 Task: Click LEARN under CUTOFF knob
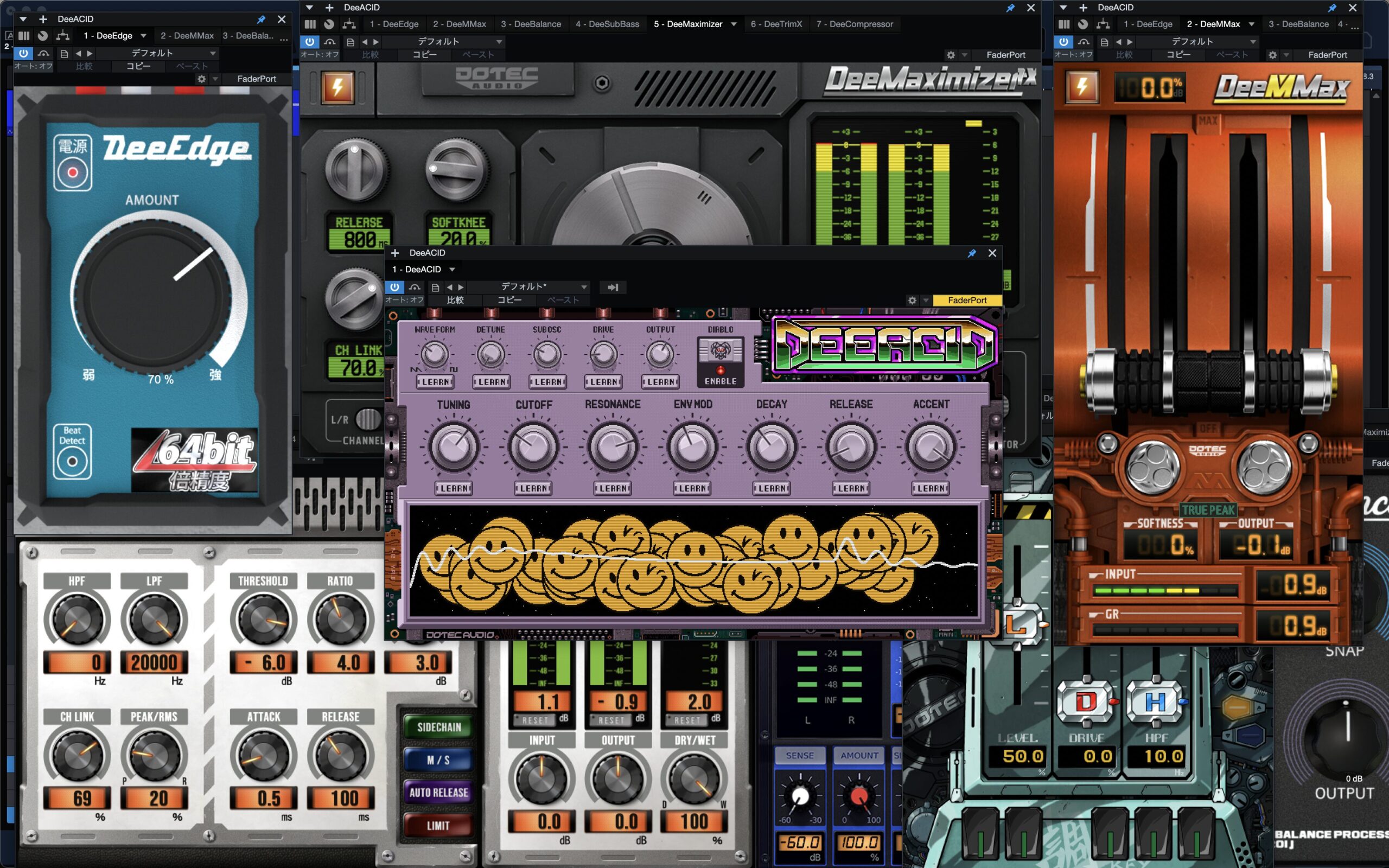point(533,489)
